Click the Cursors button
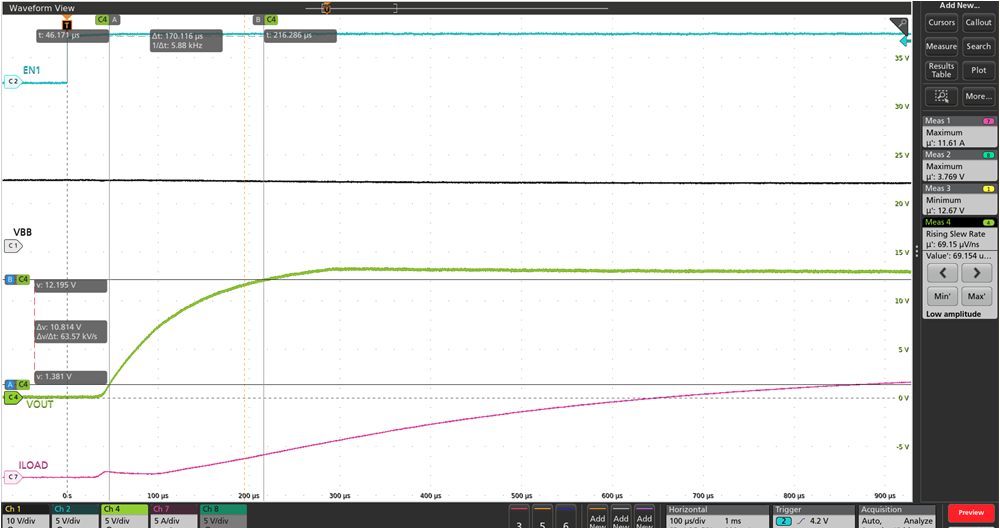The image size is (1000, 529). [x=941, y=22]
